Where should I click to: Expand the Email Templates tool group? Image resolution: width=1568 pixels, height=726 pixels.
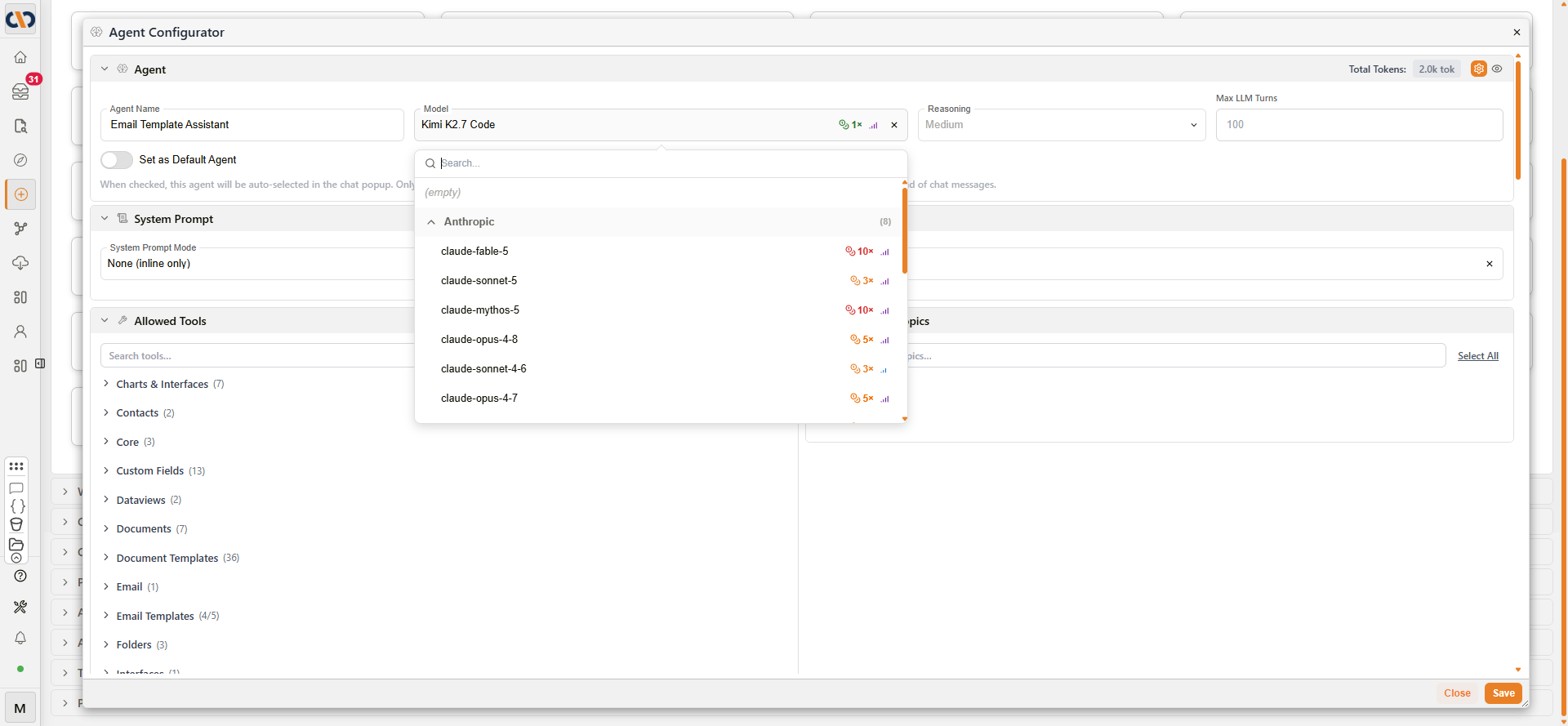tap(106, 616)
